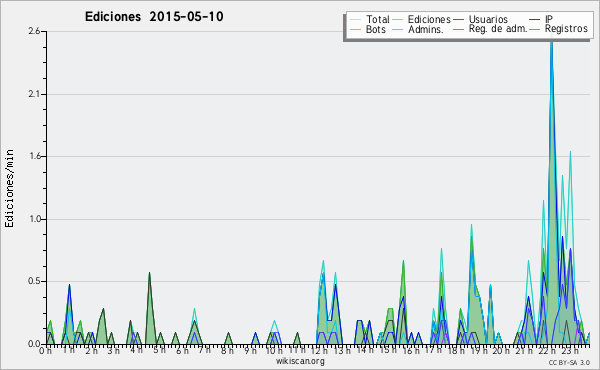This screenshot has width=600, height=370.
Task: Click the cyan Total legend line swatch
Action: [x=355, y=20]
